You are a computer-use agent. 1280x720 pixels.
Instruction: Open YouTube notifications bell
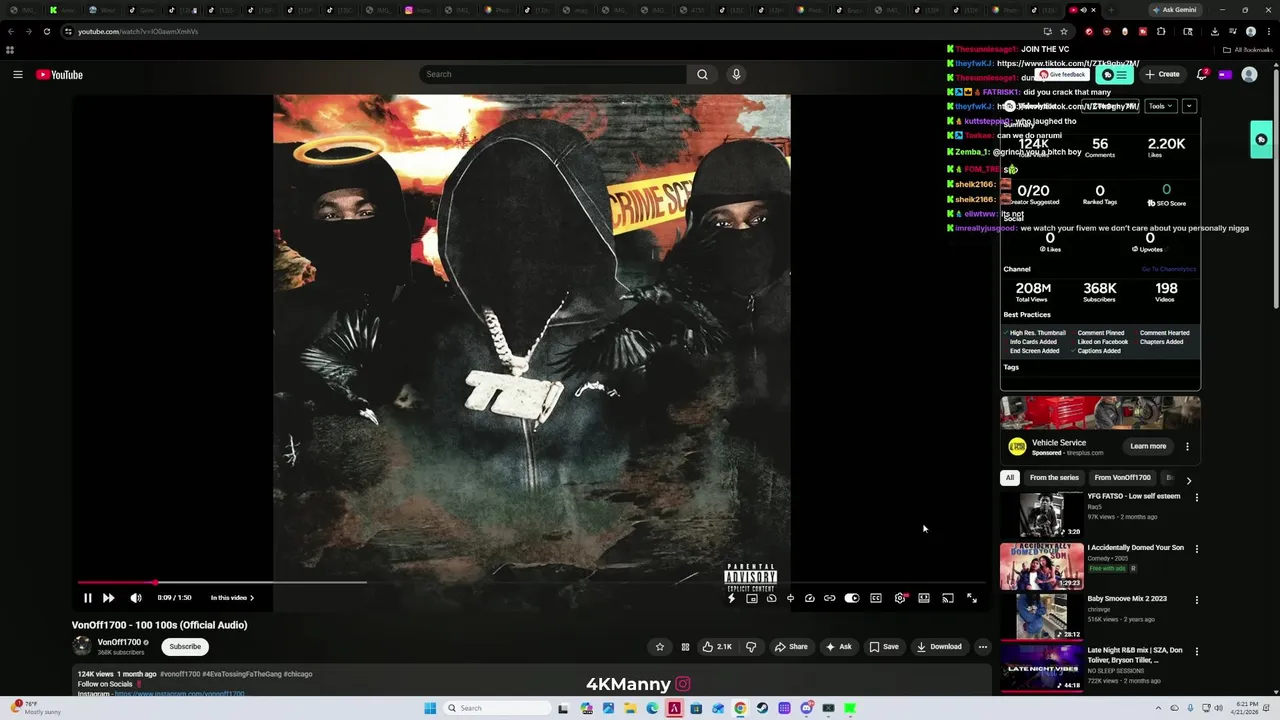(x=1203, y=74)
